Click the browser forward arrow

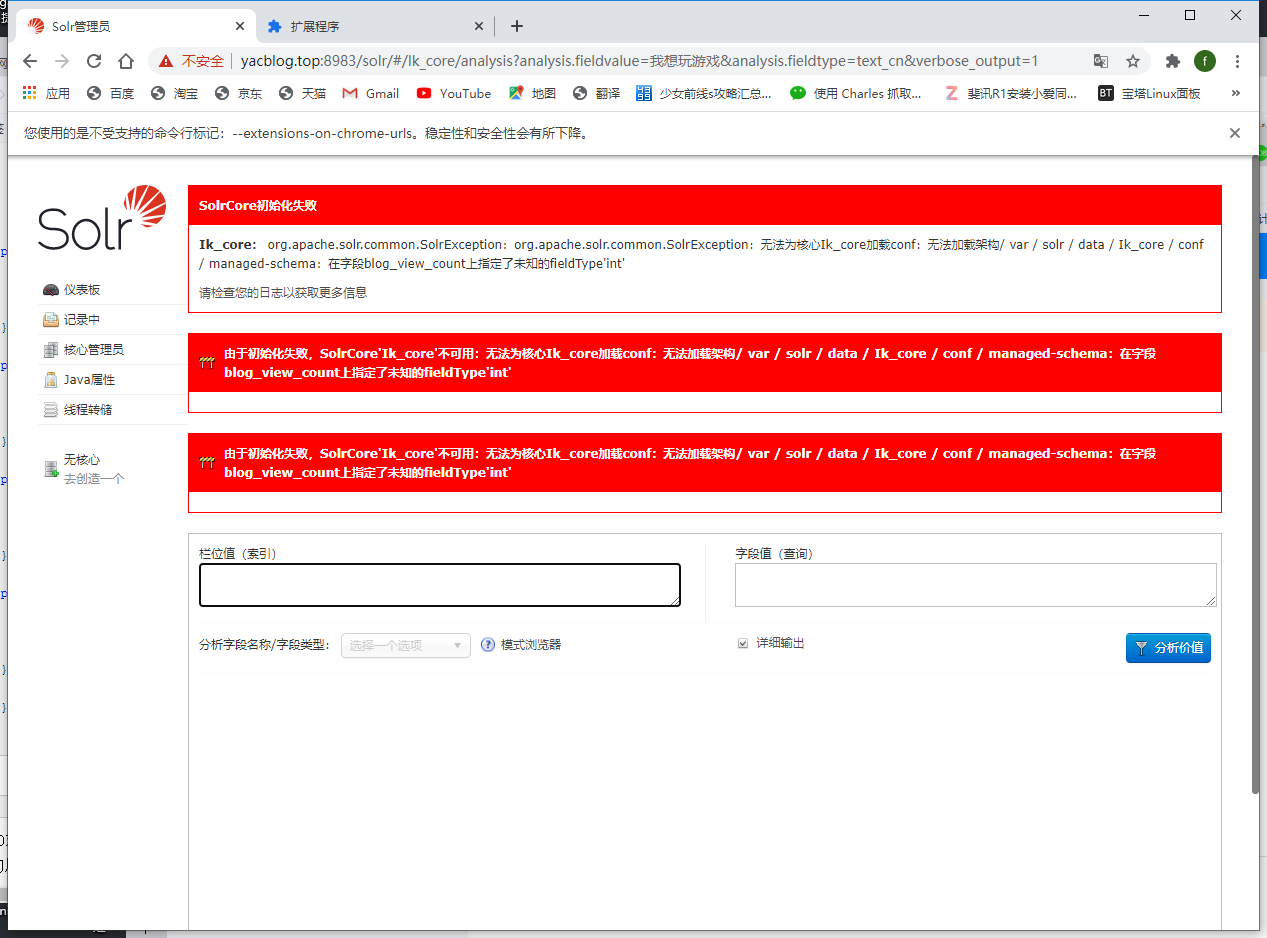[x=62, y=61]
